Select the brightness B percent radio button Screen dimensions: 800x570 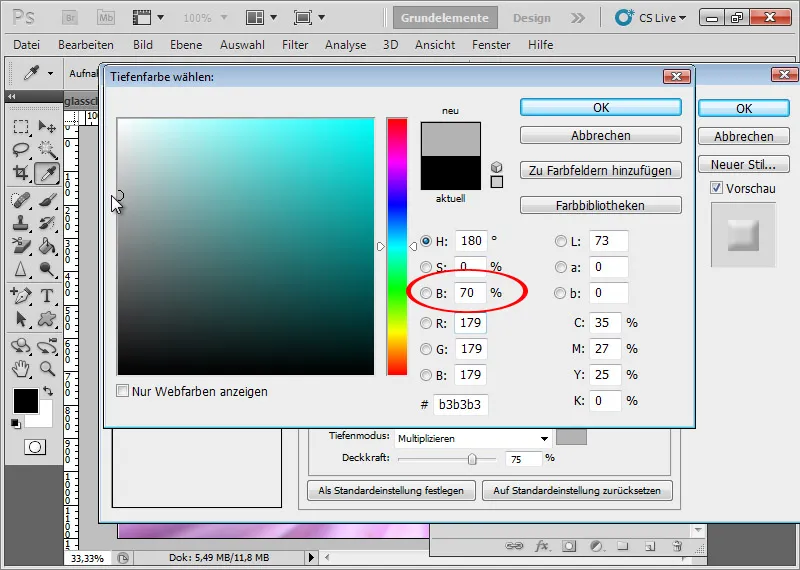pos(426,293)
